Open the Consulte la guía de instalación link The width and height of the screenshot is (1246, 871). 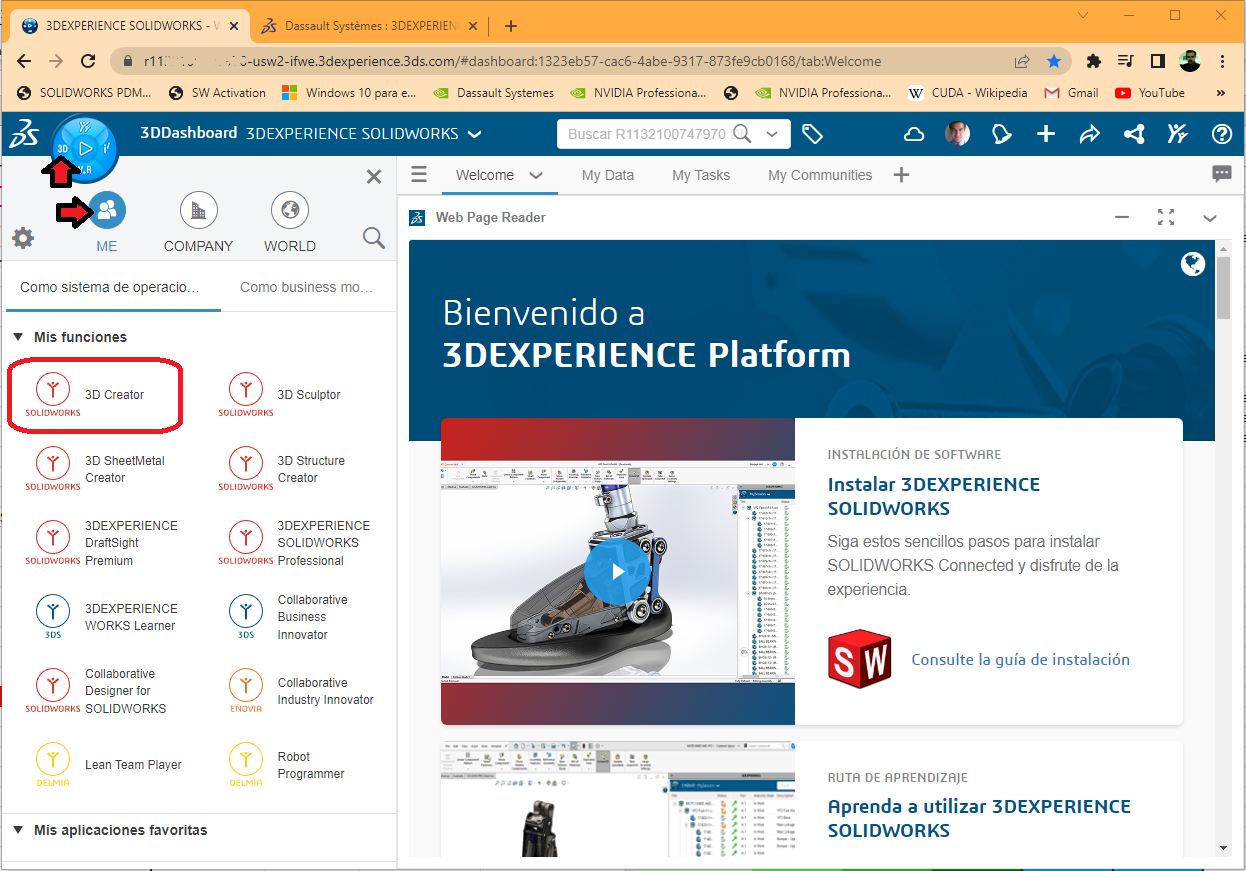(x=1020, y=659)
